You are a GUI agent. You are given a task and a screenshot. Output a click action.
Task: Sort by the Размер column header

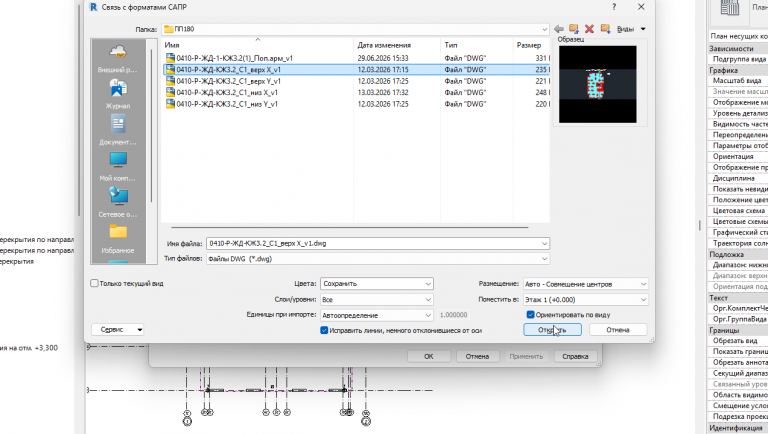(x=531, y=45)
